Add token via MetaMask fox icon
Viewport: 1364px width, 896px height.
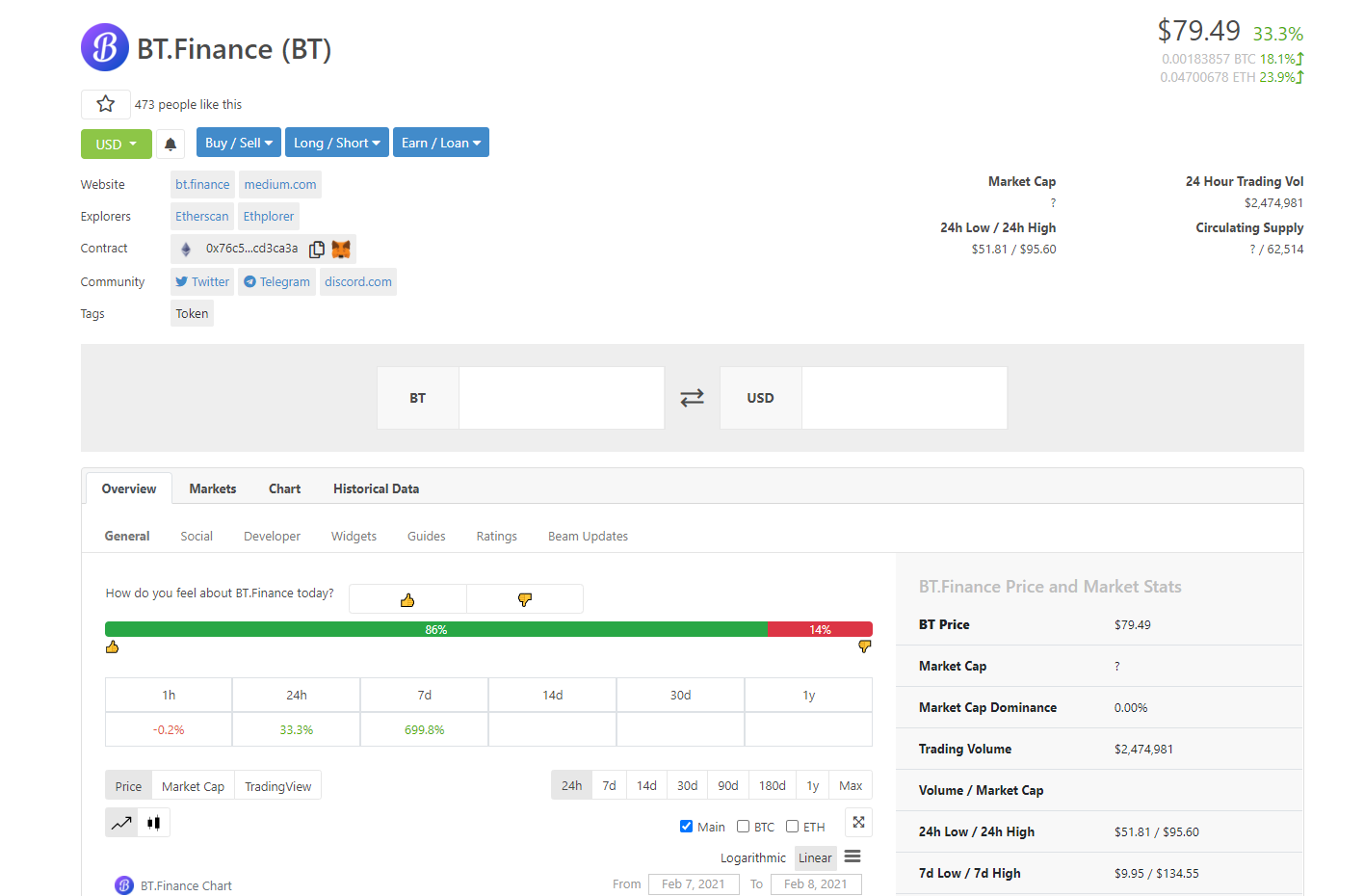pyautogui.click(x=341, y=249)
